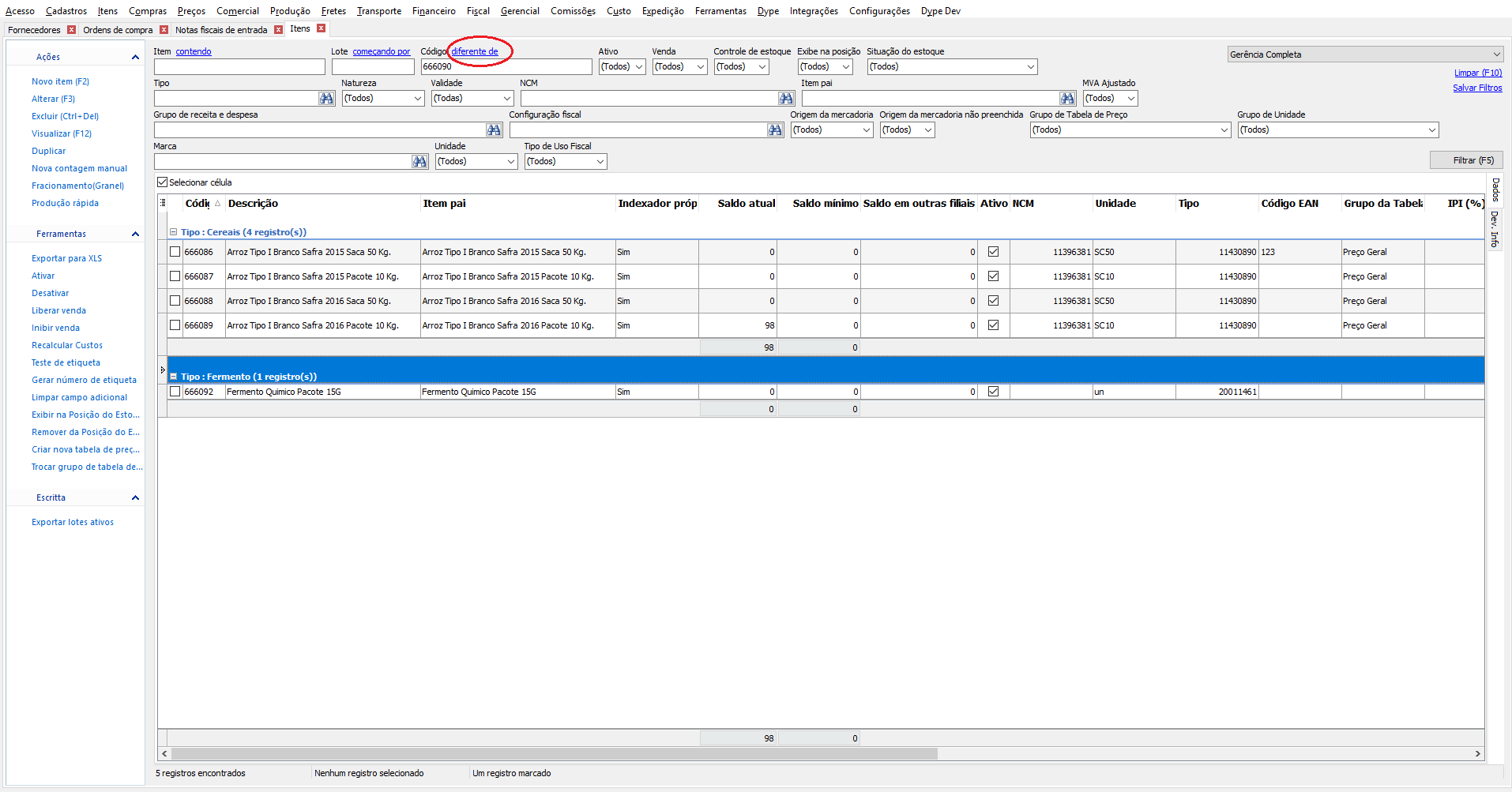The width and height of the screenshot is (1512, 792).
Task: Check the row selector for item 666086
Action: click(x=175, y=252)
